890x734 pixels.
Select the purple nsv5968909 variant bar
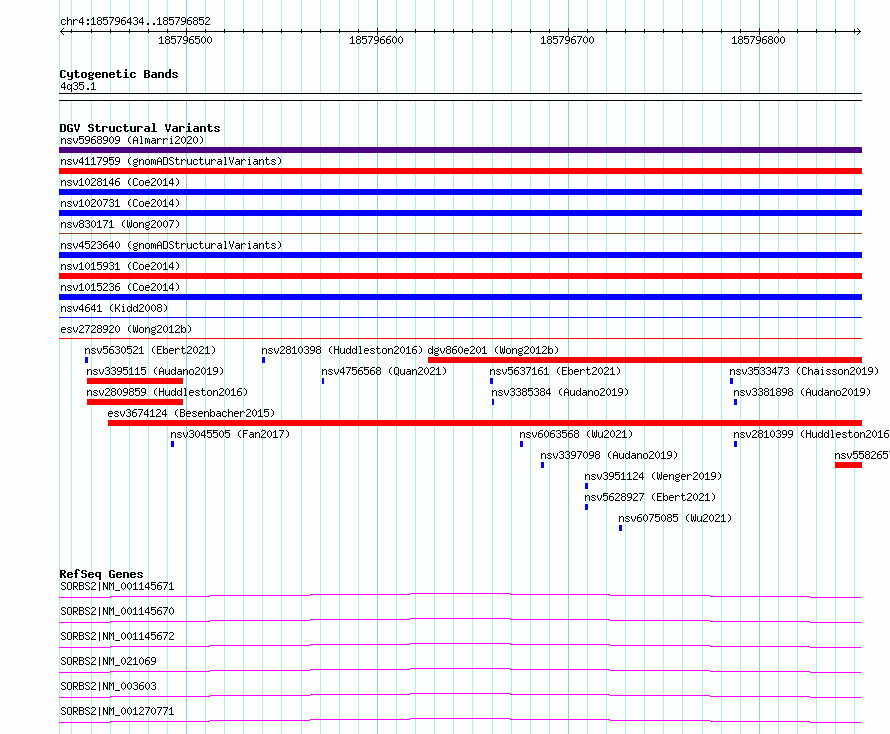click(x=460, y=150)
